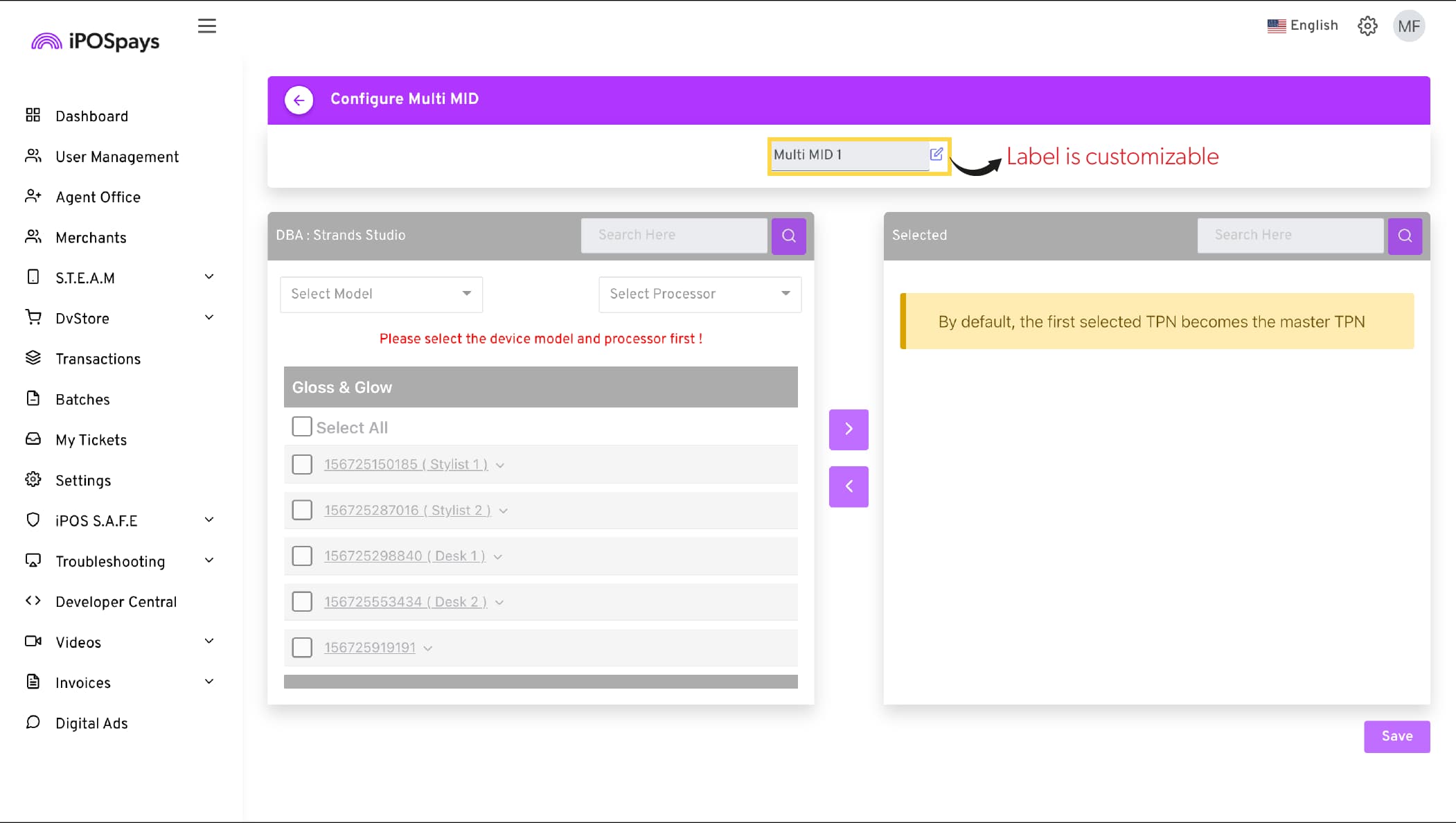The image size is (1456, 823).
Task: Click the hamburger menu icon to collapse sidebar
Action: 206,26
